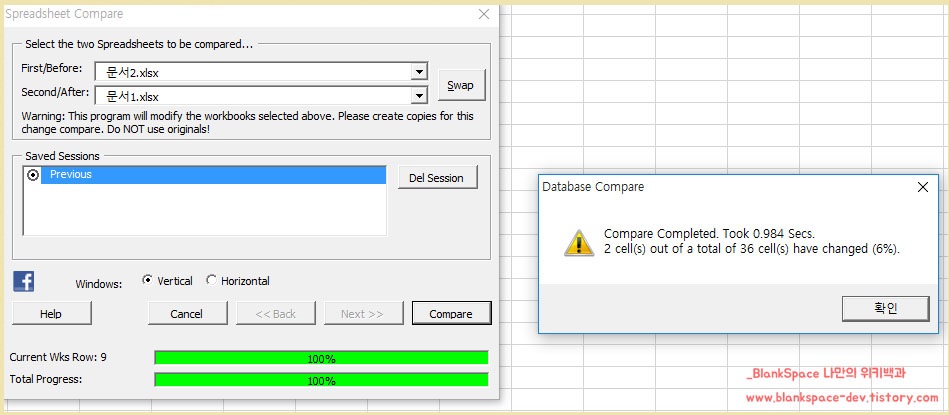Open Help

click(51, 313)
